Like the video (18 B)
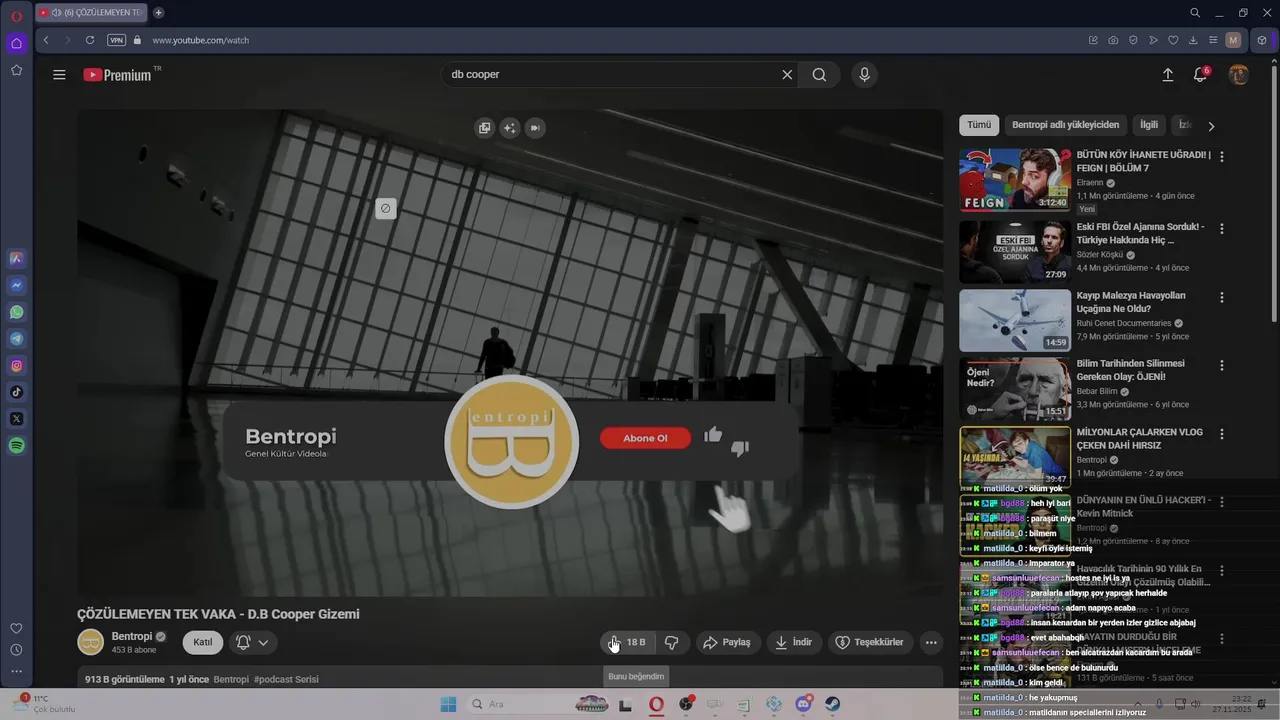The width and height of the screenshot is (1280, 720). (628, 642)
